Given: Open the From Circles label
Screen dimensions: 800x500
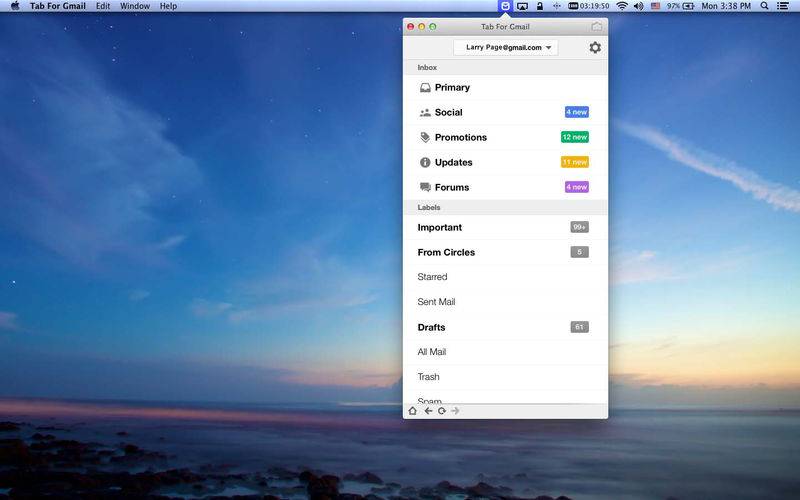Looking at the screenshot, I should click(505, 253).
